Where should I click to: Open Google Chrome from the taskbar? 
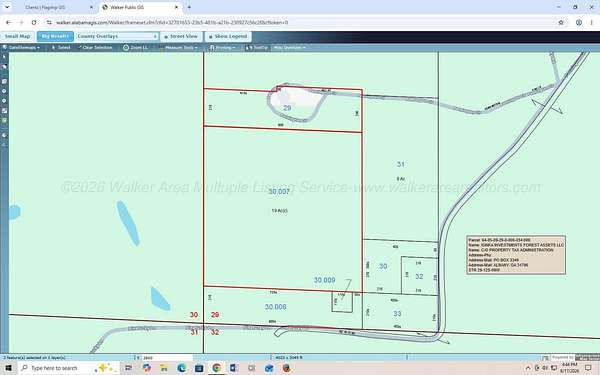217,368
